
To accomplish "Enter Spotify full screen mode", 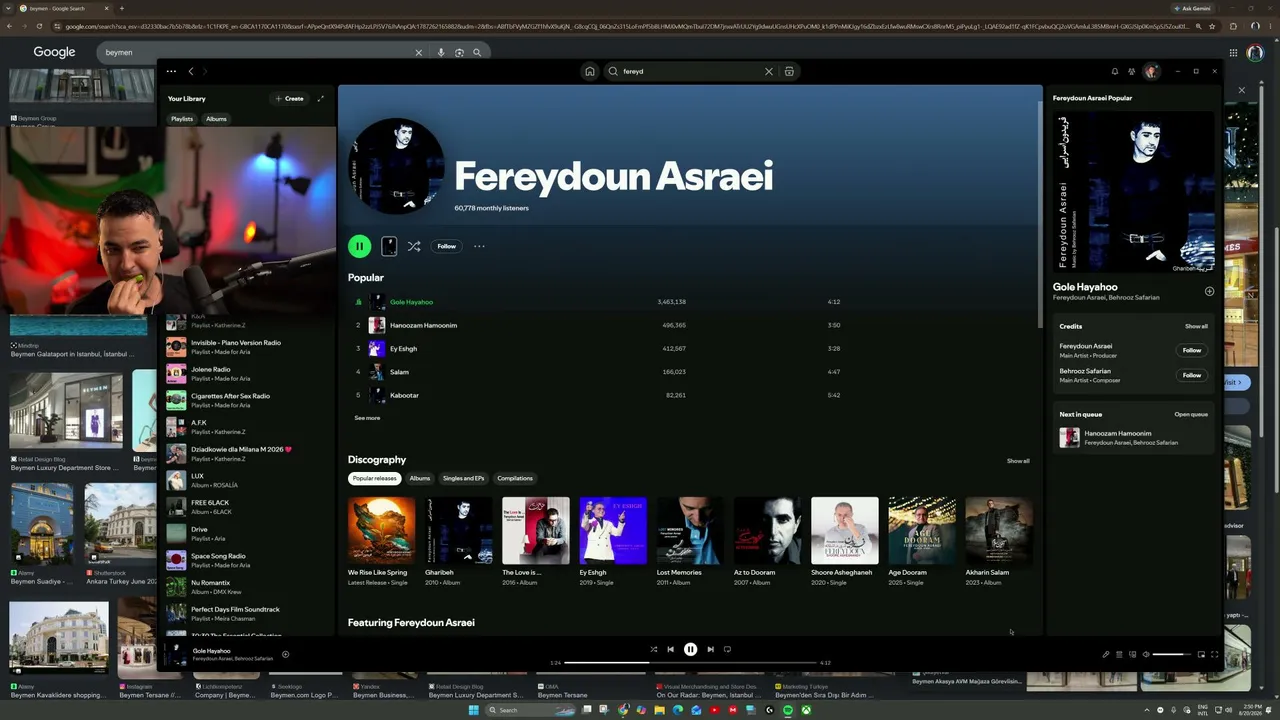I will [x=1215, y=655].
